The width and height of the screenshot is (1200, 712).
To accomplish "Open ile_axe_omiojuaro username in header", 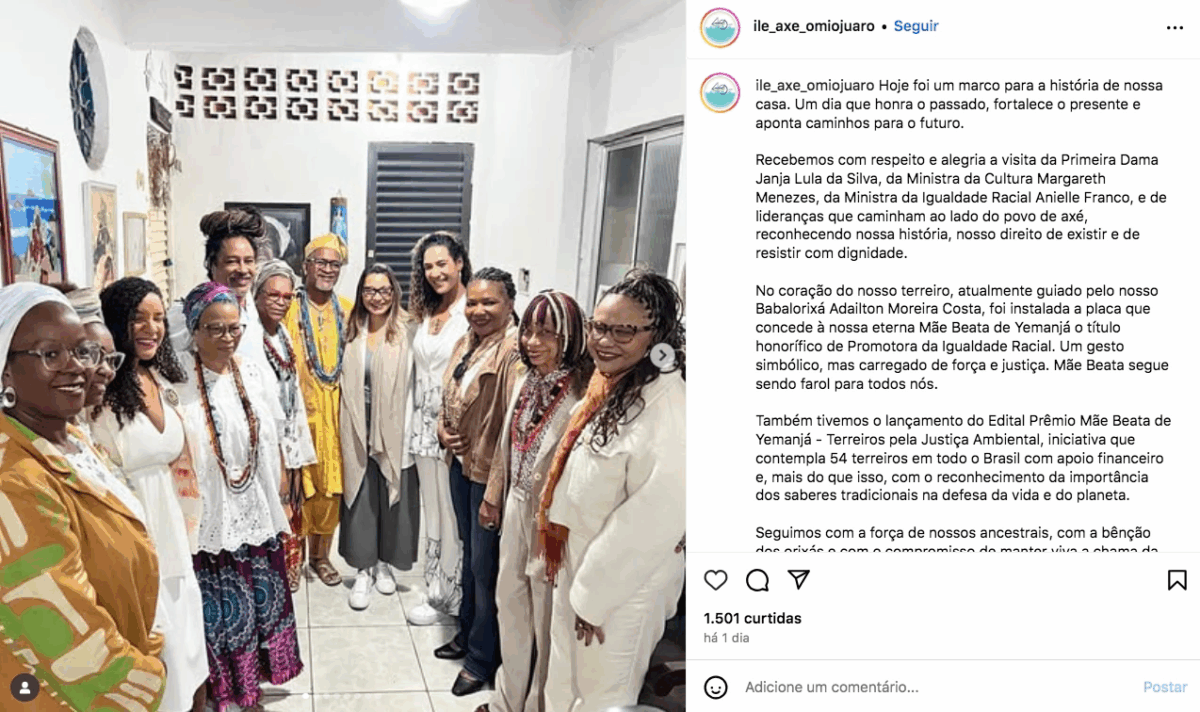I will (814, 26).
